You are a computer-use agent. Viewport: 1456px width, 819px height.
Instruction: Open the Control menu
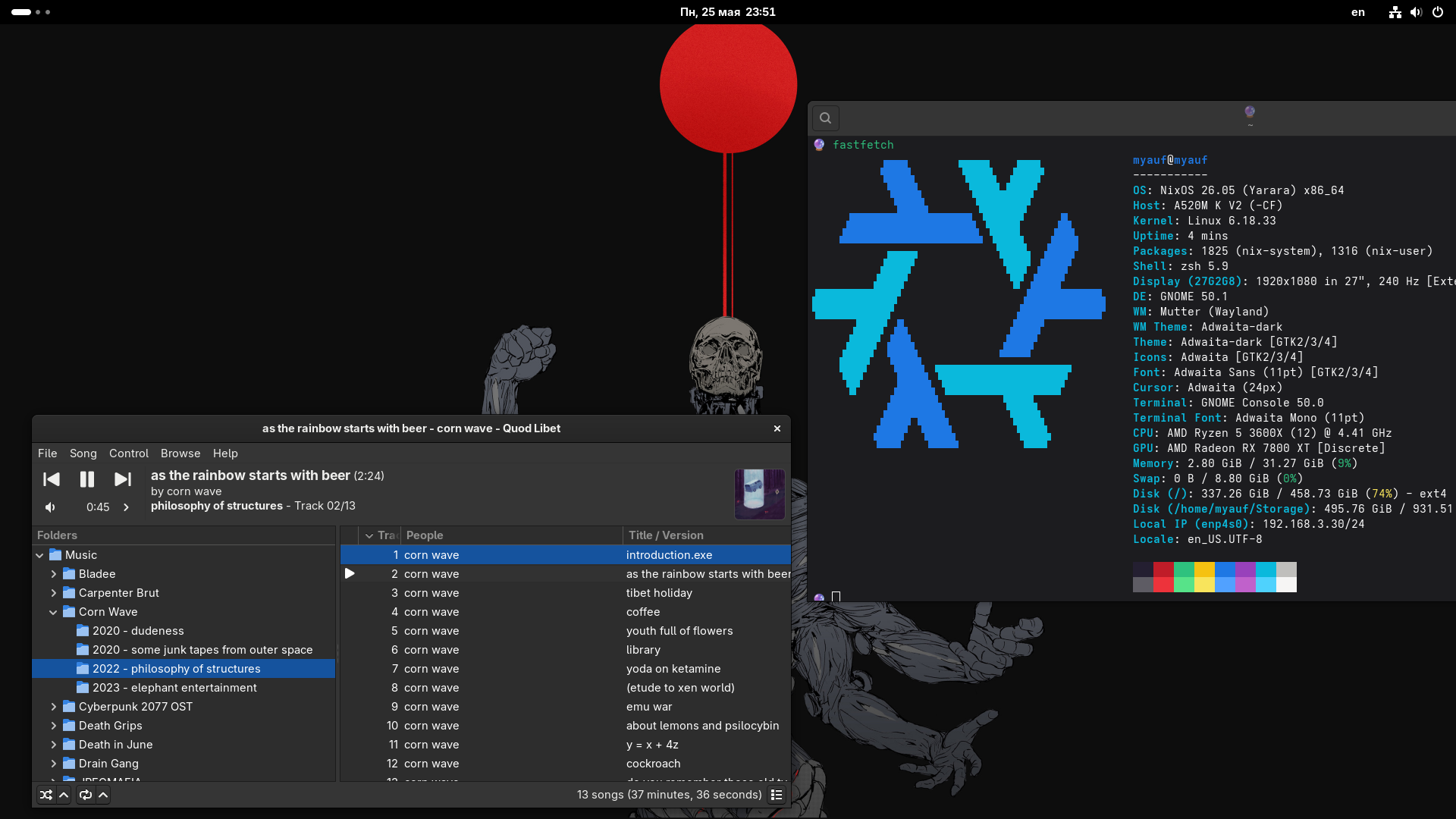click(x=129, y=453)
